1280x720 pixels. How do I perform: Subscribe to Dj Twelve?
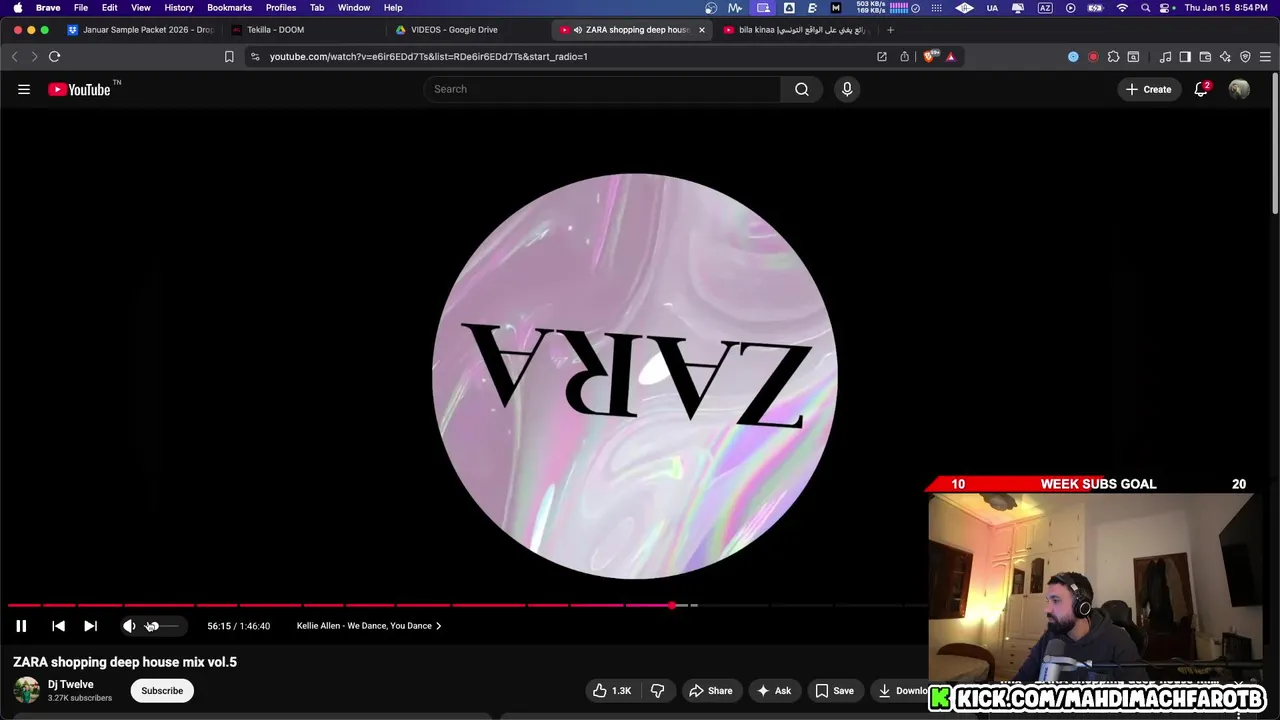pos(162,691)
